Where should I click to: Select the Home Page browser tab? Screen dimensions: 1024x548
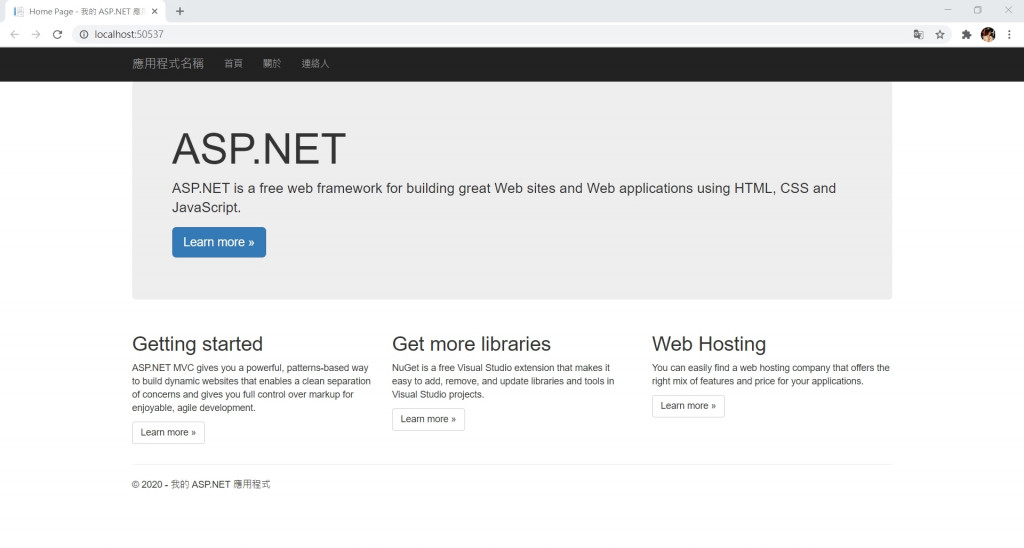click(x=85, y=12)
